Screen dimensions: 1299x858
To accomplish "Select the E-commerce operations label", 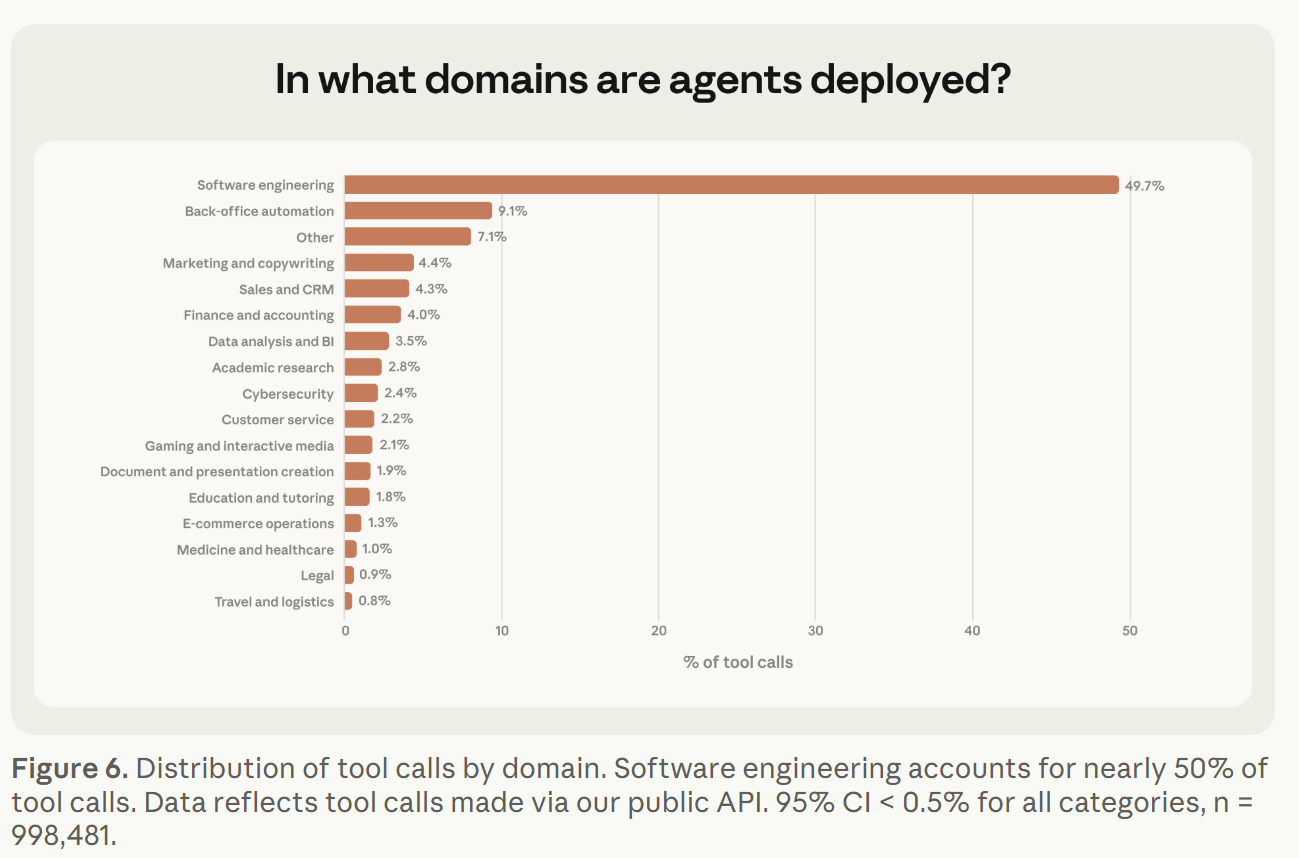I will pos(258,523).
